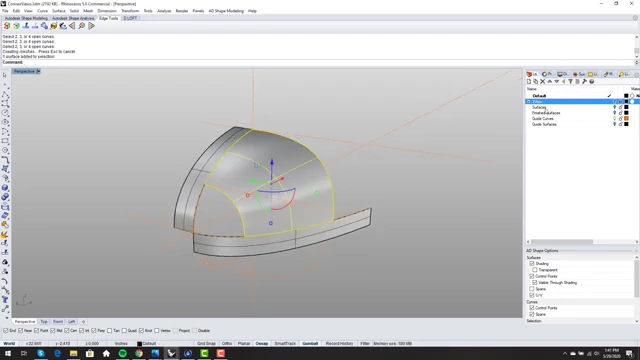This screenshot has width=640, height=360.
Task: Toggle lock icon of Guide Surfaces layer
Action: [x=620, y=124]
